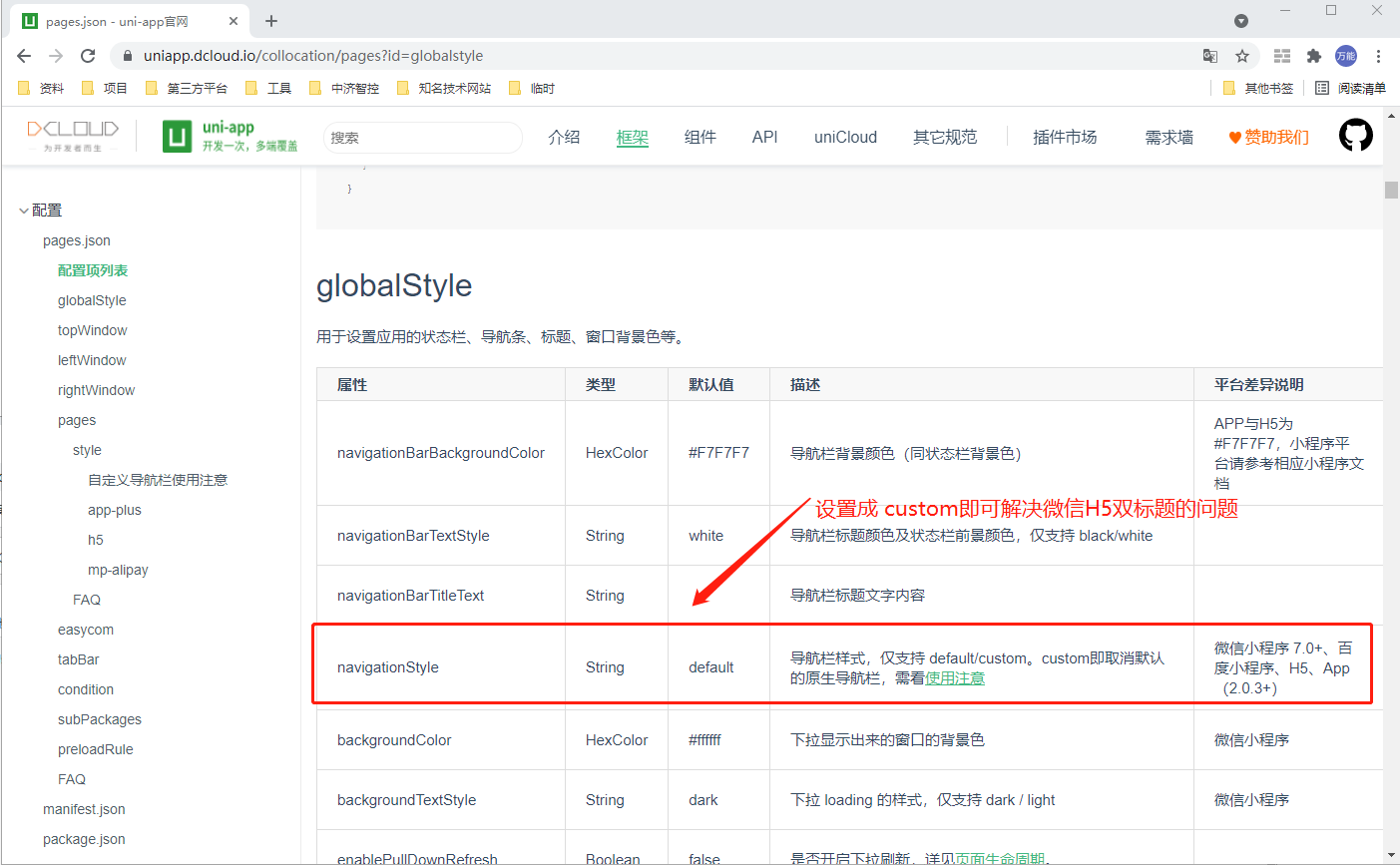Reload the page with refresh icon
Image resolution: width=1400 pixels, height=865 pixels.
point(88,56)
